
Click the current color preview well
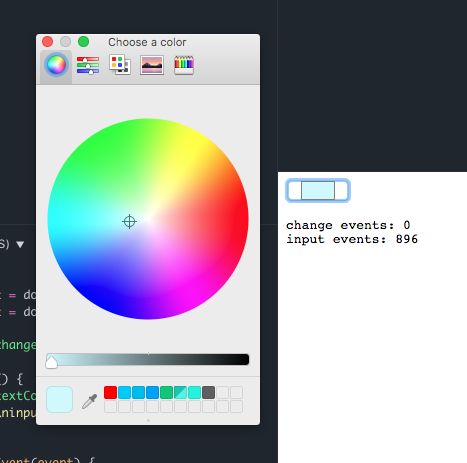pyautogui.click(x=59, y=399)
